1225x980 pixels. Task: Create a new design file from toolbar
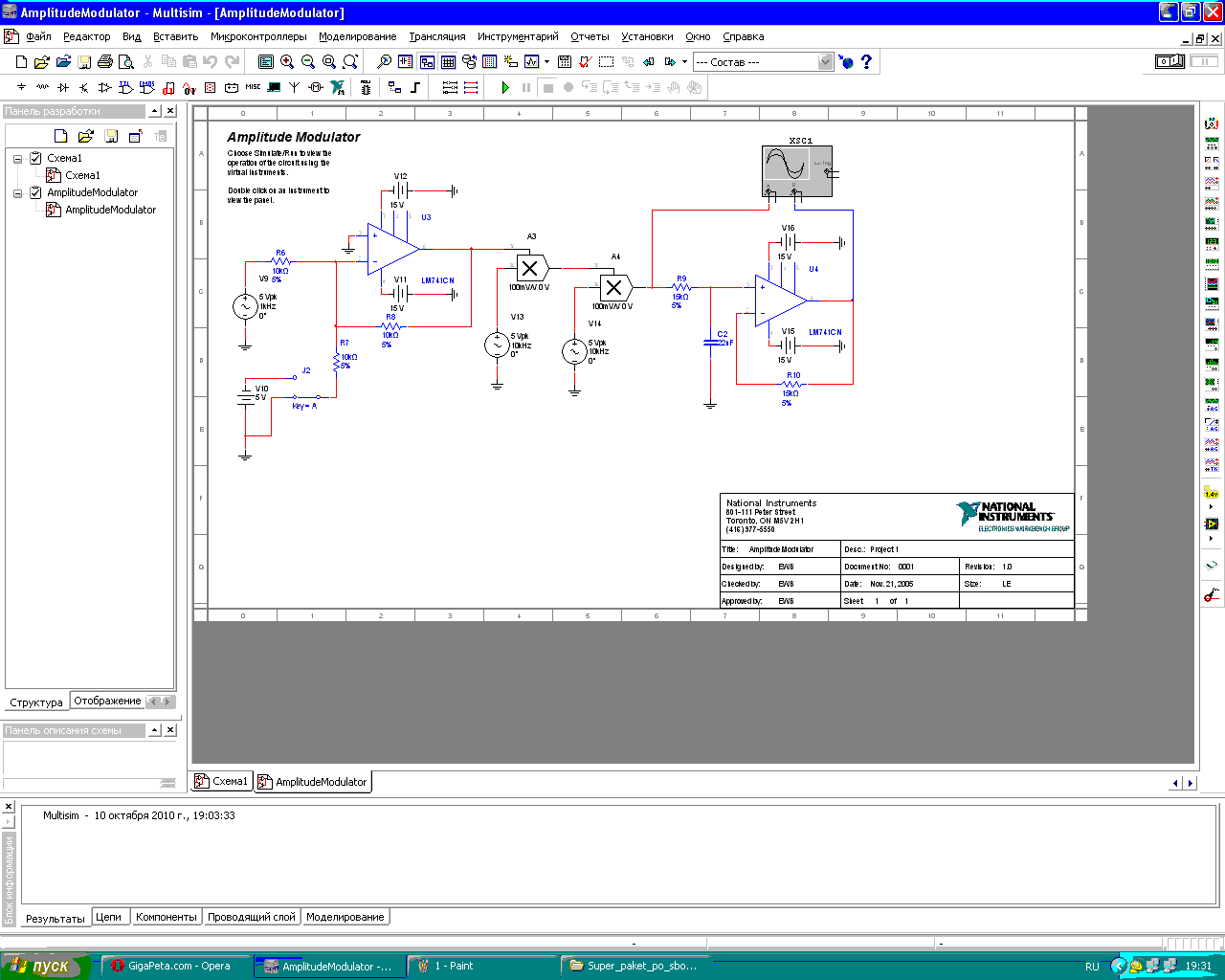point(21,62)
